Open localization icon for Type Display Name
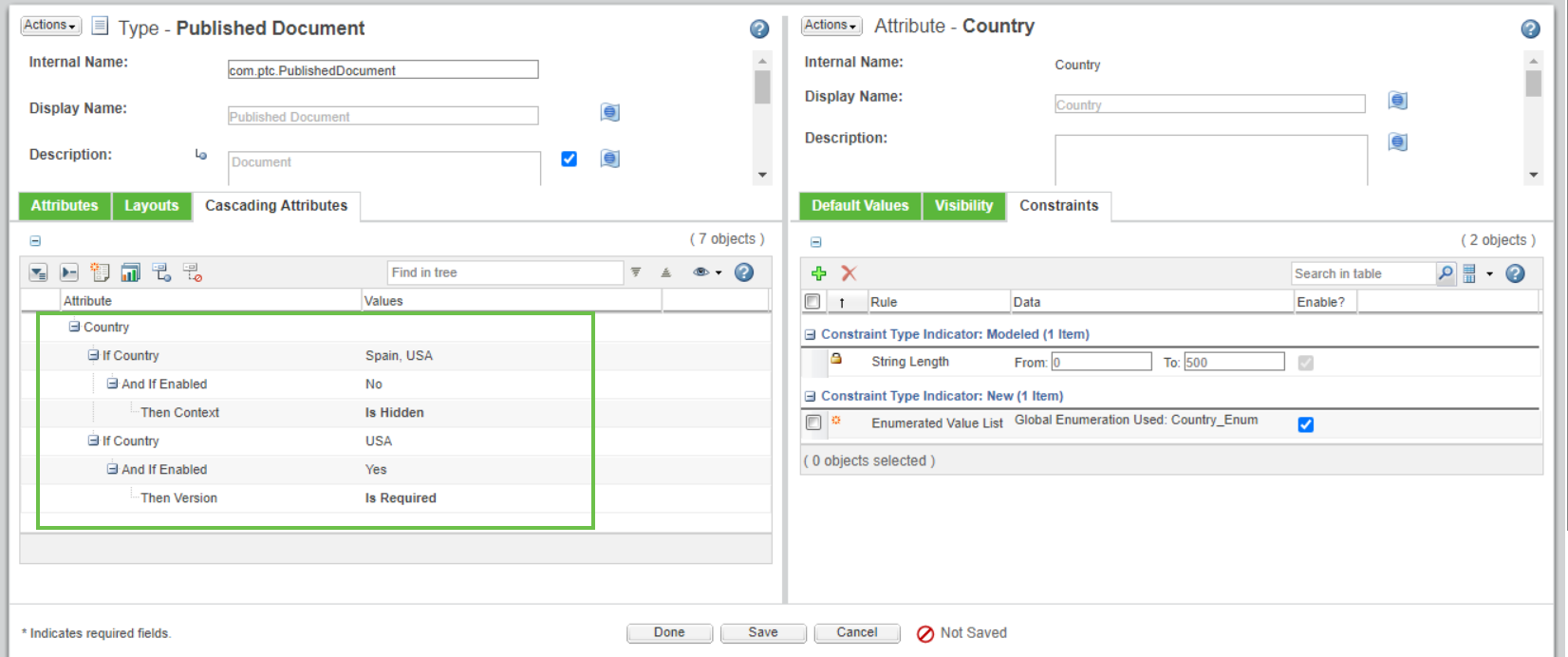The height and width of the screenshot is (657, 1568). [x=610, y=112]
